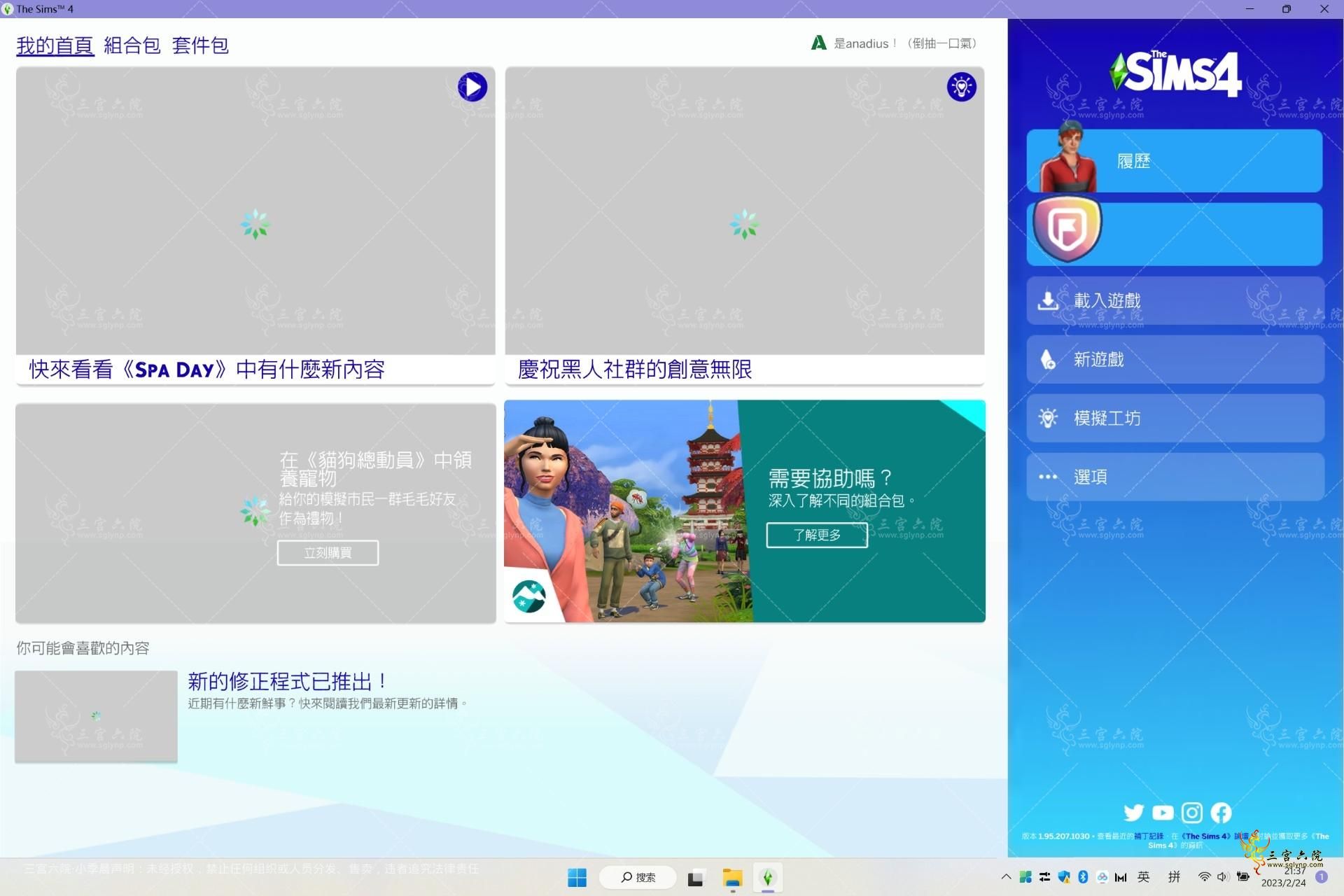
Task: Switch to the 套件包 tab
Action: 200,45
